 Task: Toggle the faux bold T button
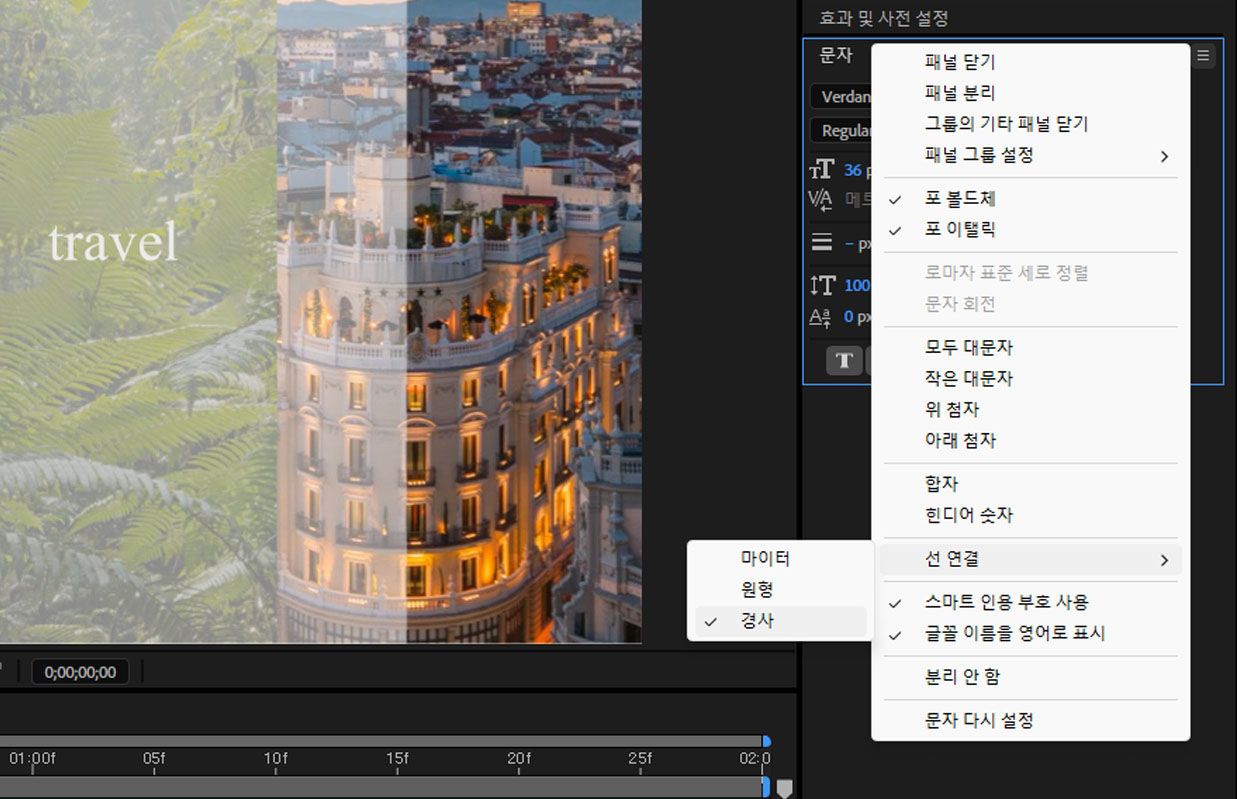click(x=844, y=361)
